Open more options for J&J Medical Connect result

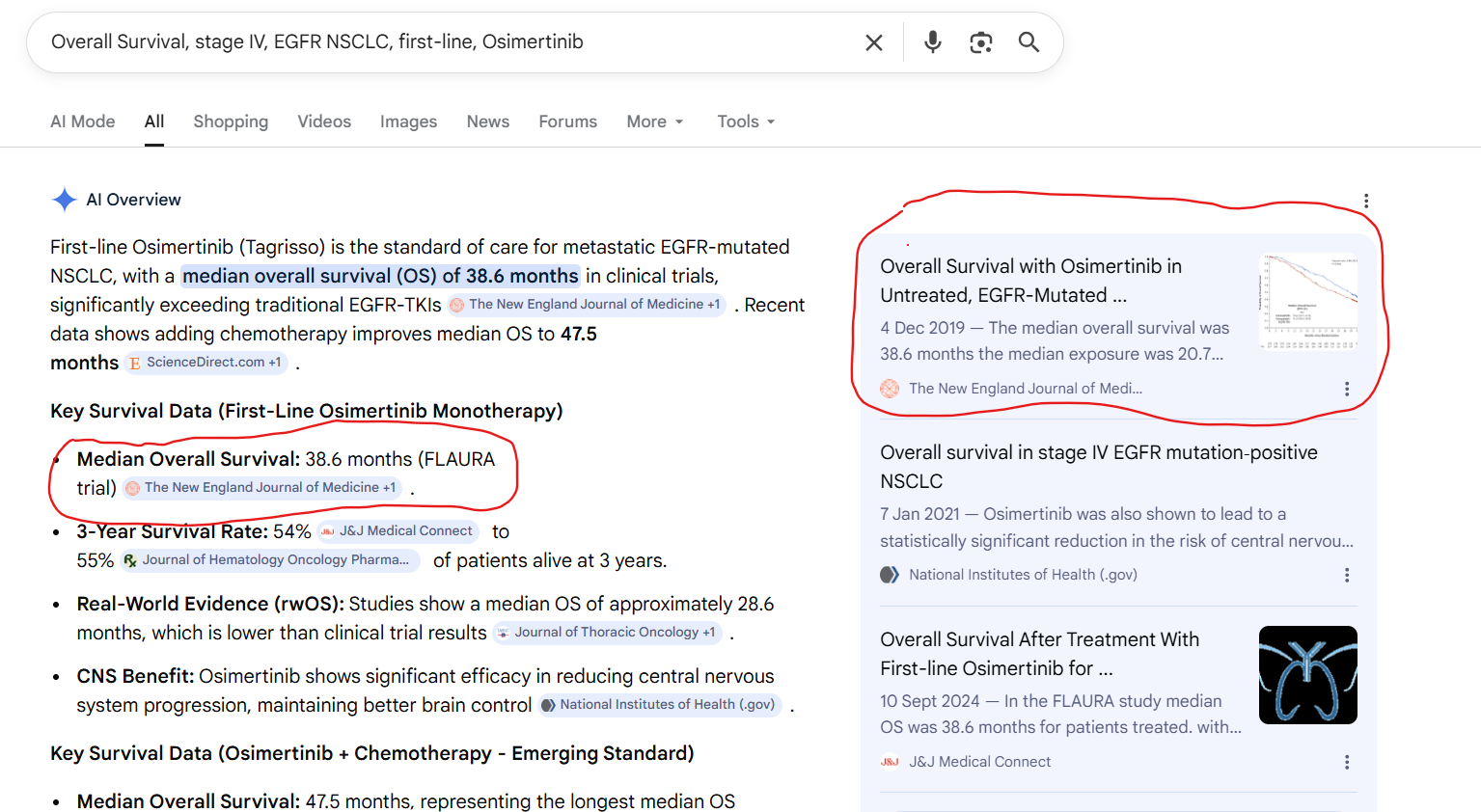[1347, 762]
